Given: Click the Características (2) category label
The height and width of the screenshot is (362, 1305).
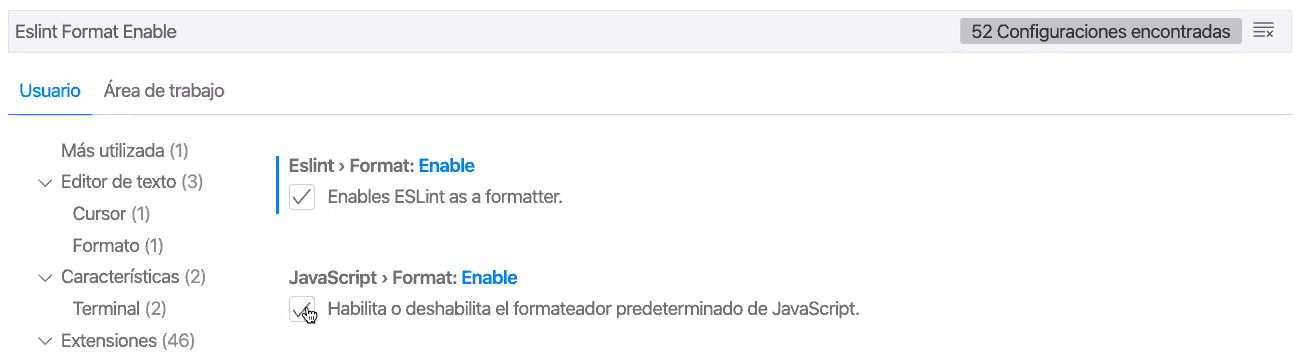Looking at the screenshot, I should (x=132, y=277).
